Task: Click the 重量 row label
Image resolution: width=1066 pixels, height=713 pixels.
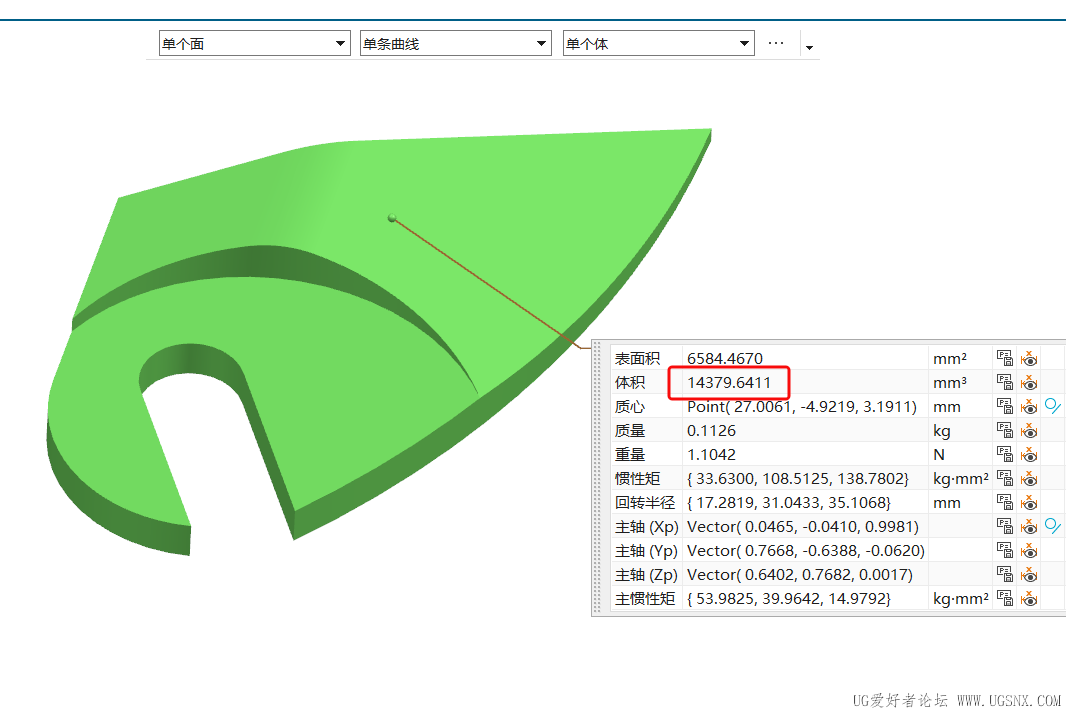Action: coord(630,454)
